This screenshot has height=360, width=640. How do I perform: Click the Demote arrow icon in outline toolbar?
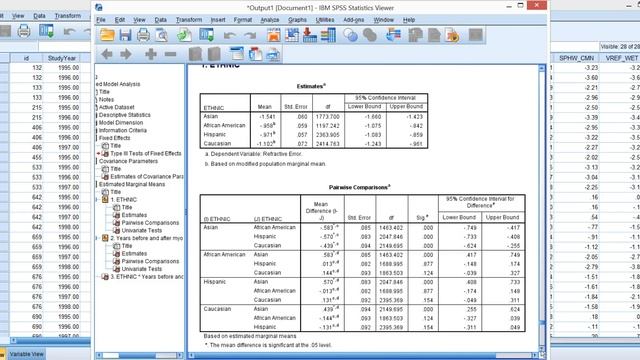click(x=126, y=54)
